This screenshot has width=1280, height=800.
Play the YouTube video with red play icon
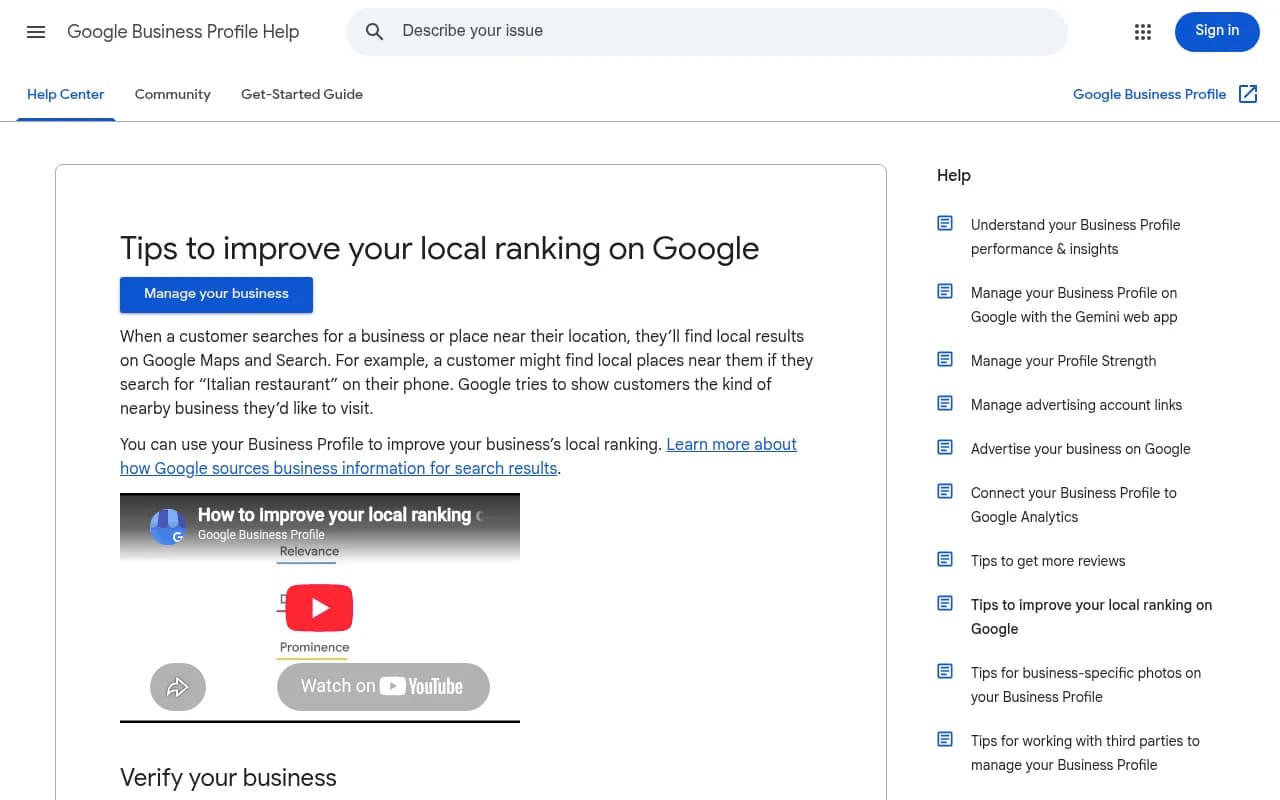pos(320,607)
